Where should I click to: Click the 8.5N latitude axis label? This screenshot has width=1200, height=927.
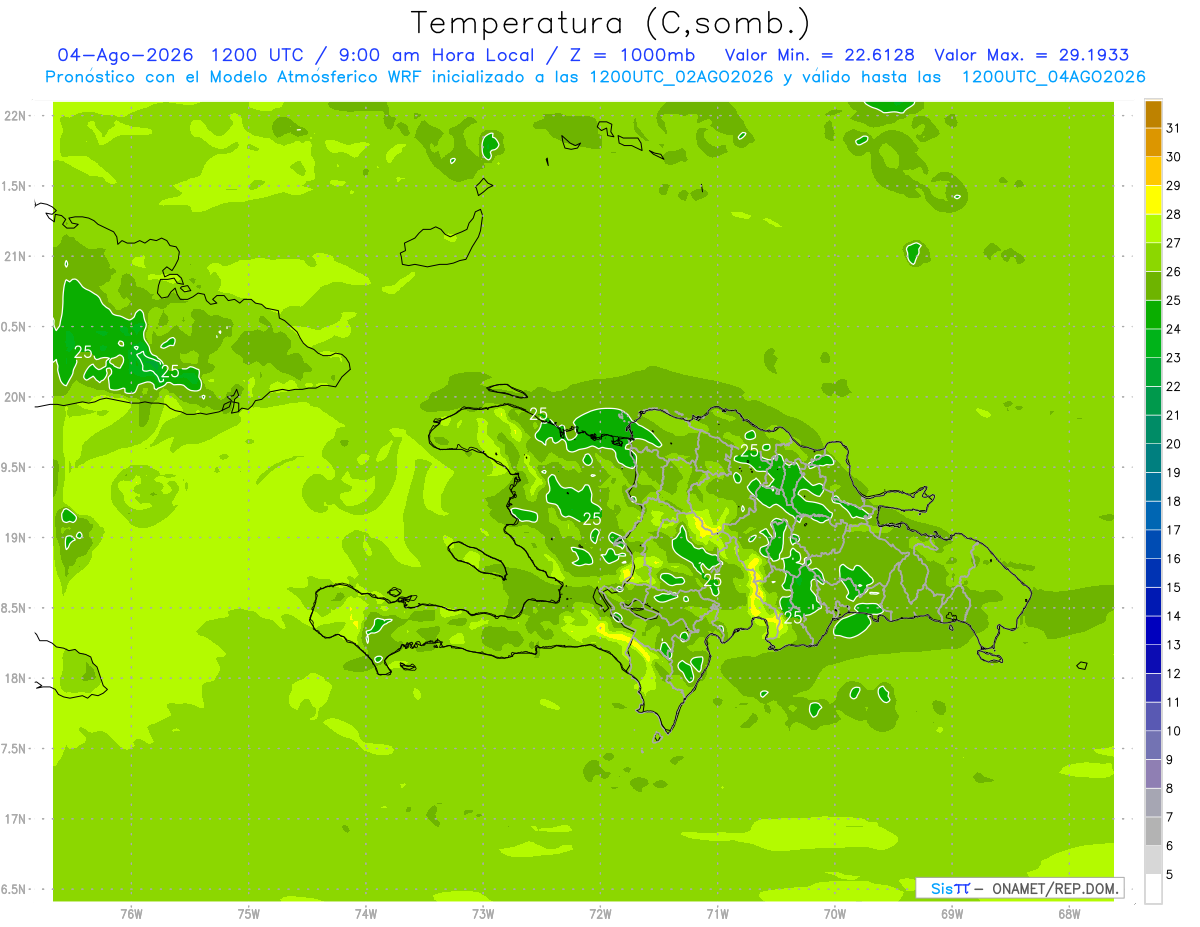tap(13, 608)
